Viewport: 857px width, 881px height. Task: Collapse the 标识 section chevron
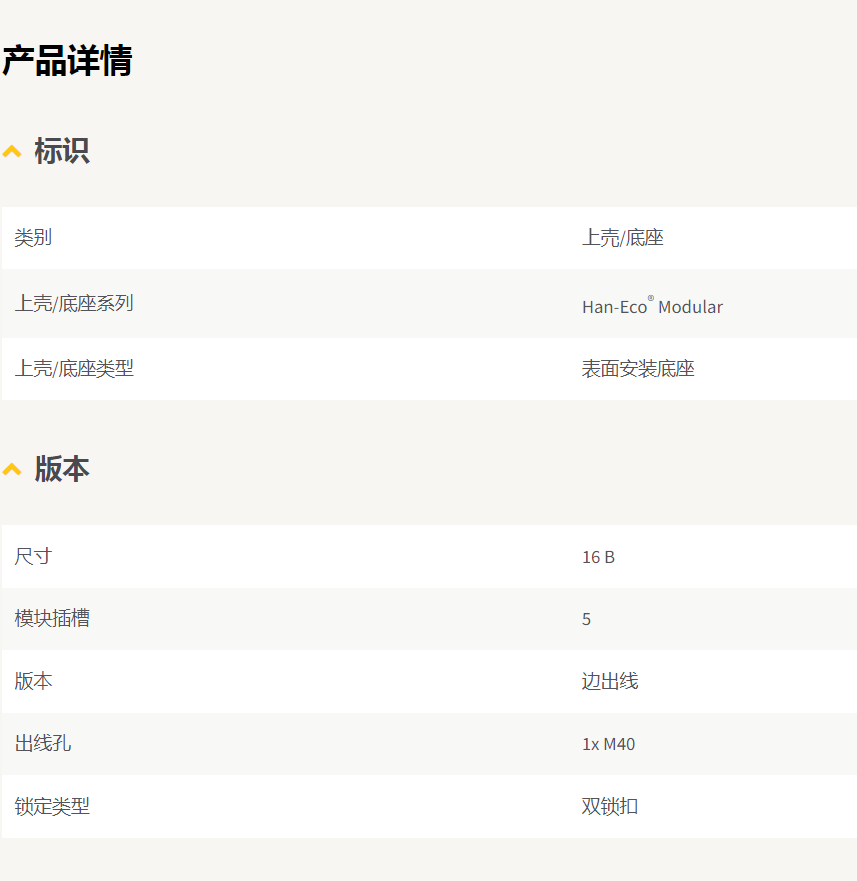point(12,152)
